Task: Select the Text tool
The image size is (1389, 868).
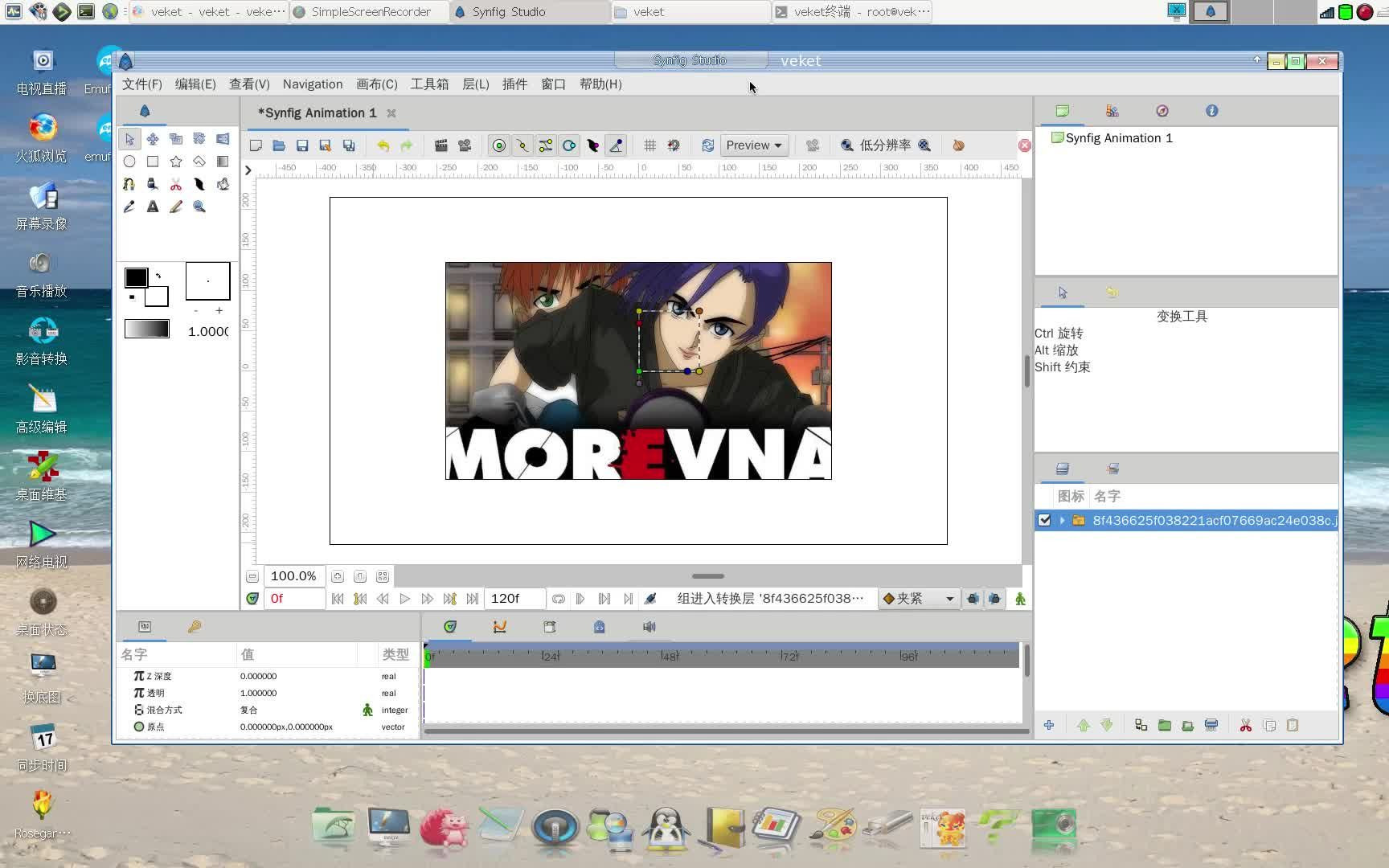Action: [x=153, y=207]
